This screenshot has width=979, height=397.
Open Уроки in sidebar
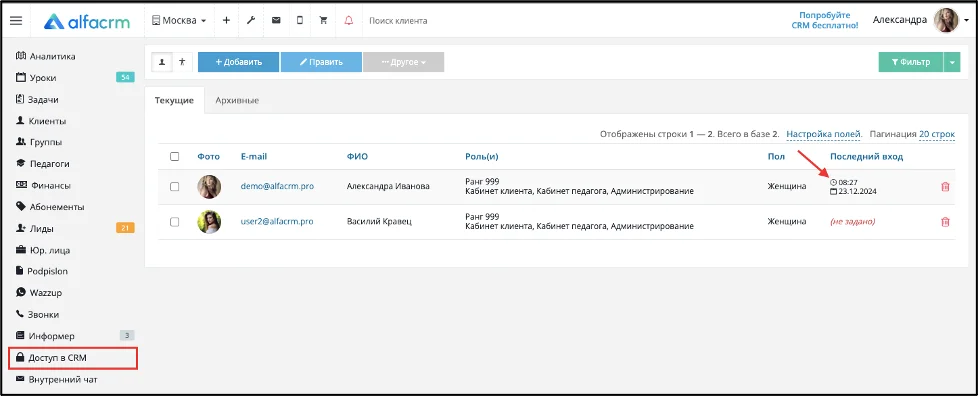tap(36, 78)
